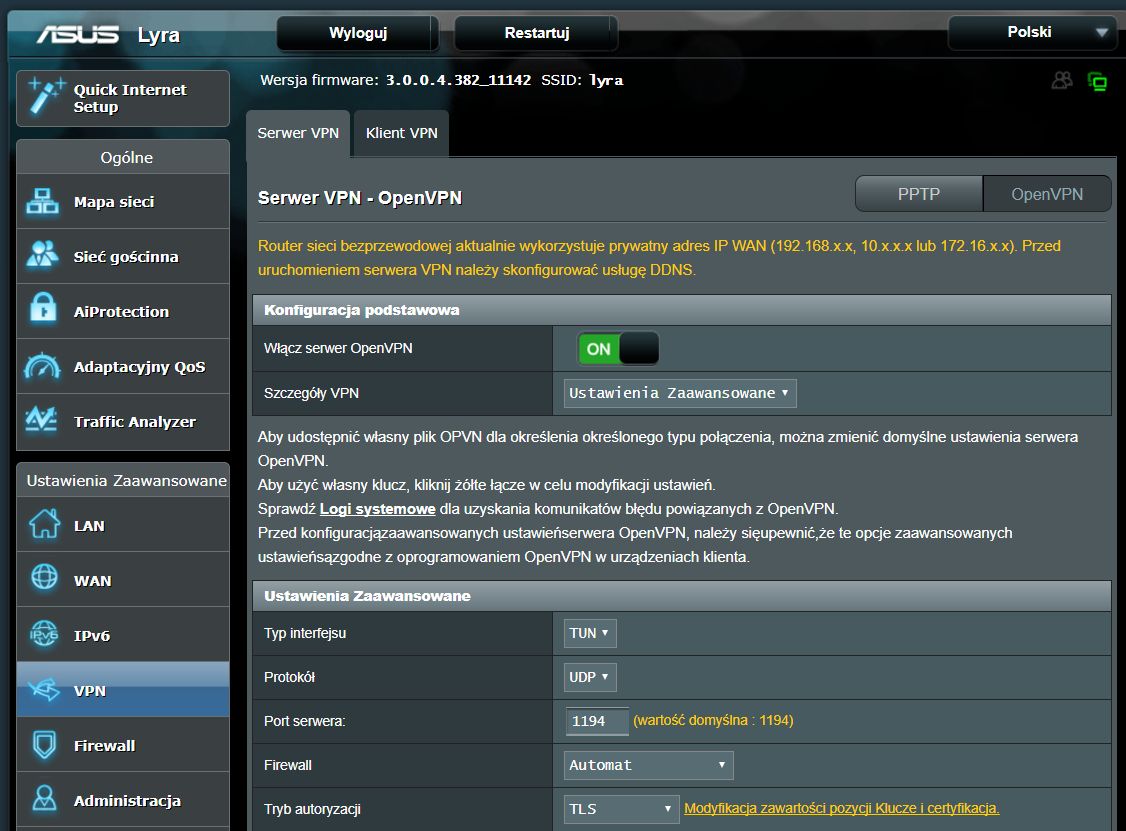Click the LAN house icon
This screenshot has height=831, width=1126.
tap(44, 524)
